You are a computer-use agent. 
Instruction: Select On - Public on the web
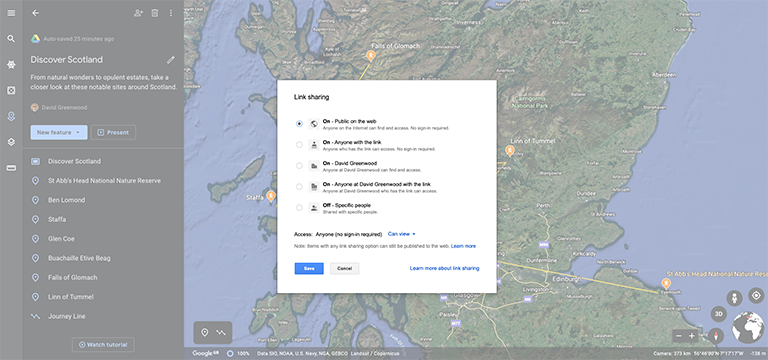[299, 124]
